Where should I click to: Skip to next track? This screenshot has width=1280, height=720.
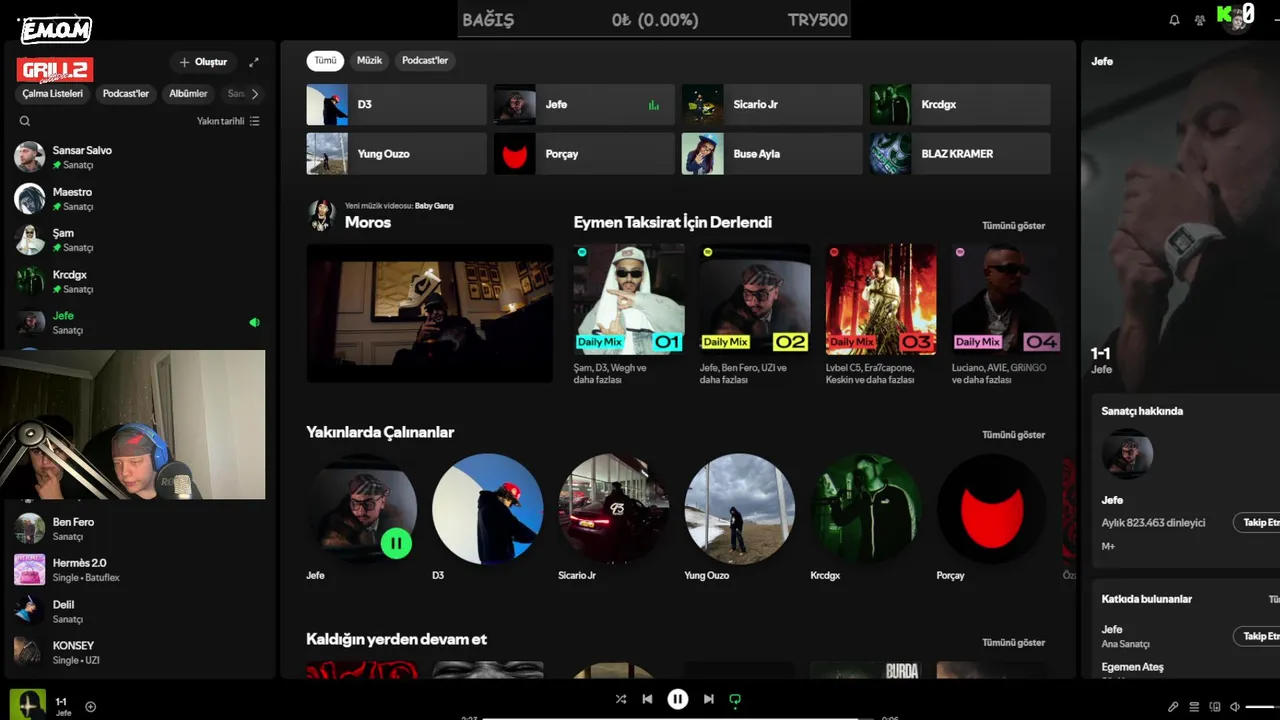tap(709, 700)
